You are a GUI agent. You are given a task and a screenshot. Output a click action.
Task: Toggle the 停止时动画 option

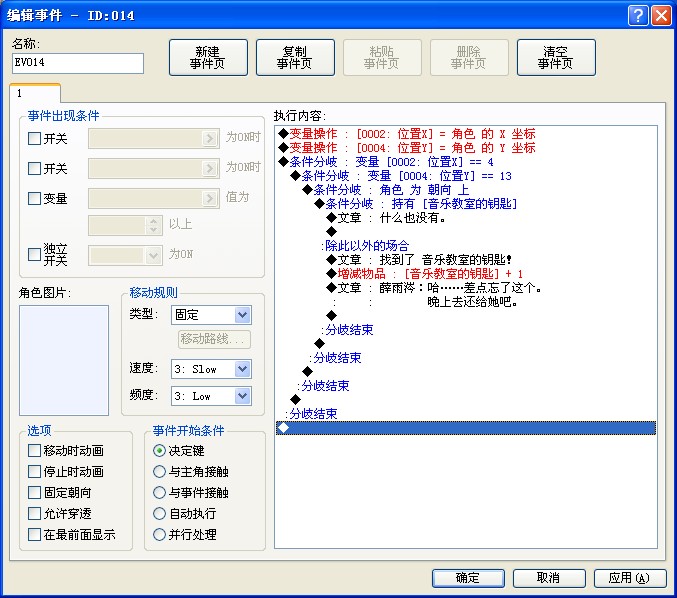click(34, 471)
